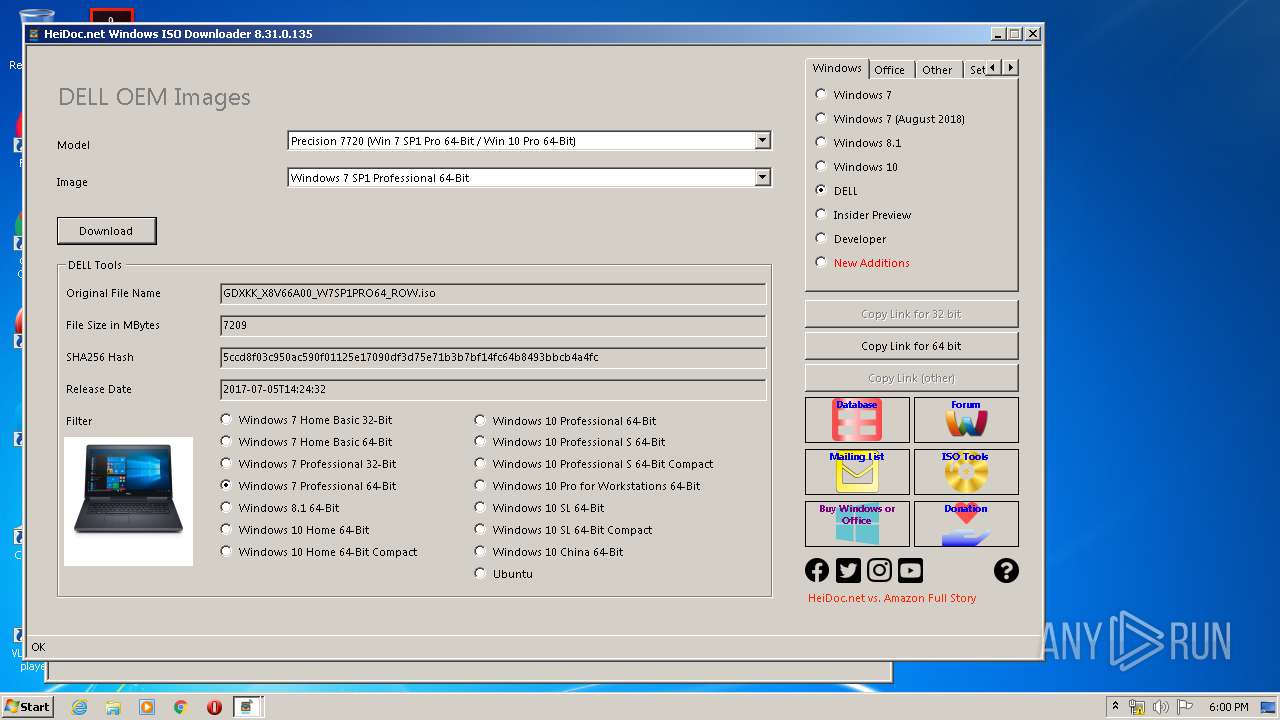Viewport: 1280px width, 720px height.
Task: Click the SHA256 Hash field
Action: point(493,358)
